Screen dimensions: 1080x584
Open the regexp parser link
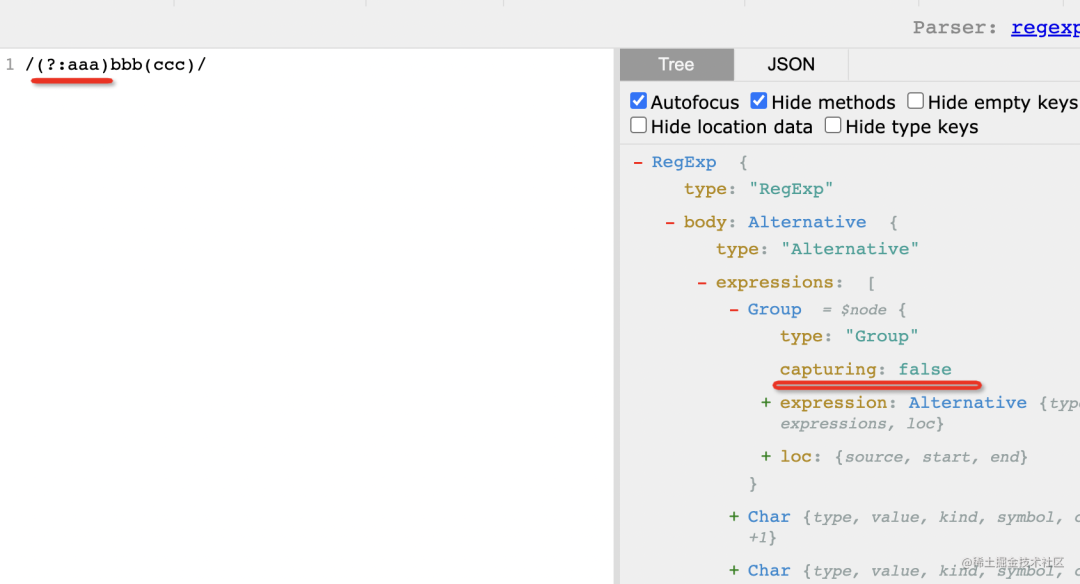1045,28
